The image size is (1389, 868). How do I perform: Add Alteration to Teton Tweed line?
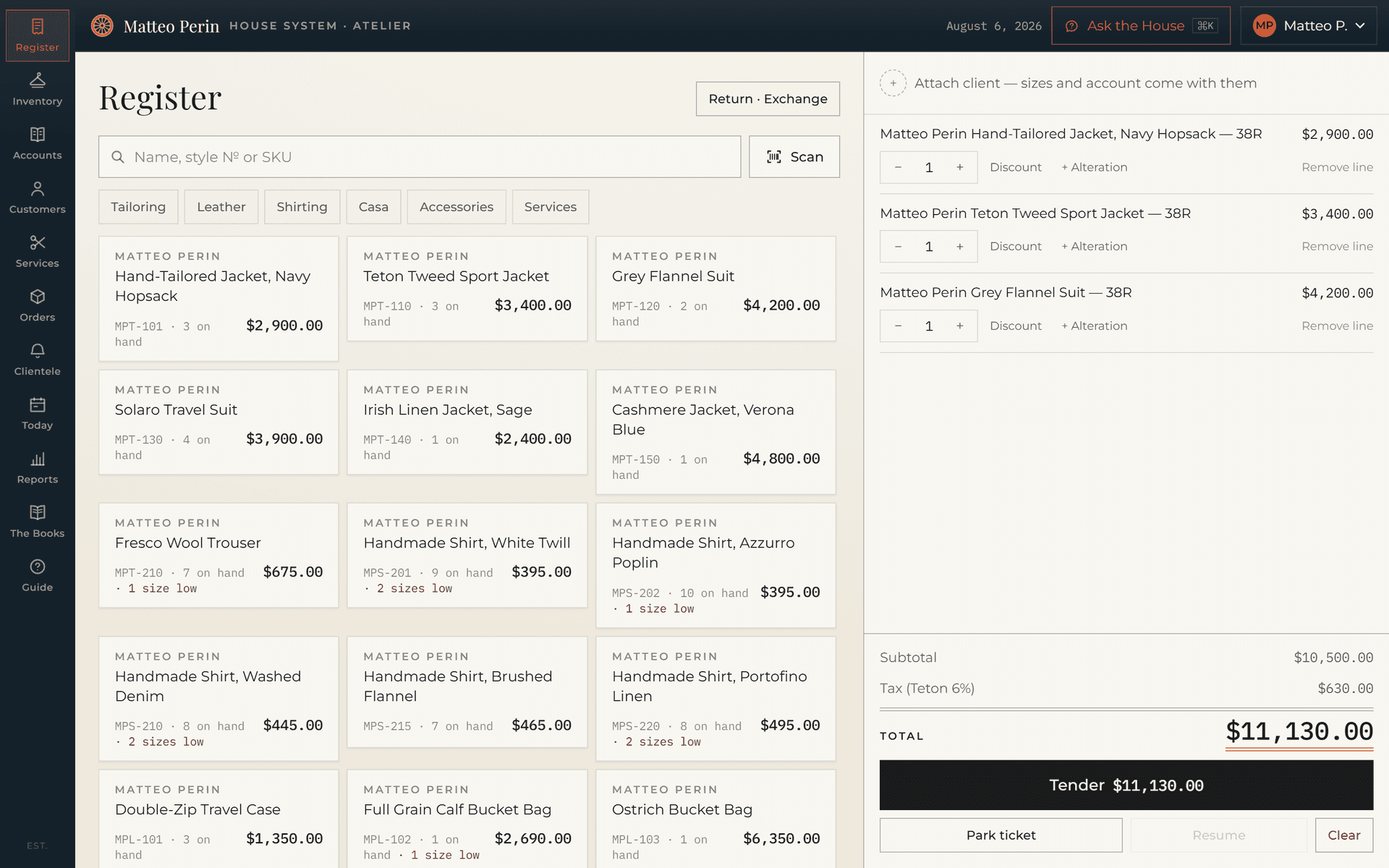point(1095,247)
